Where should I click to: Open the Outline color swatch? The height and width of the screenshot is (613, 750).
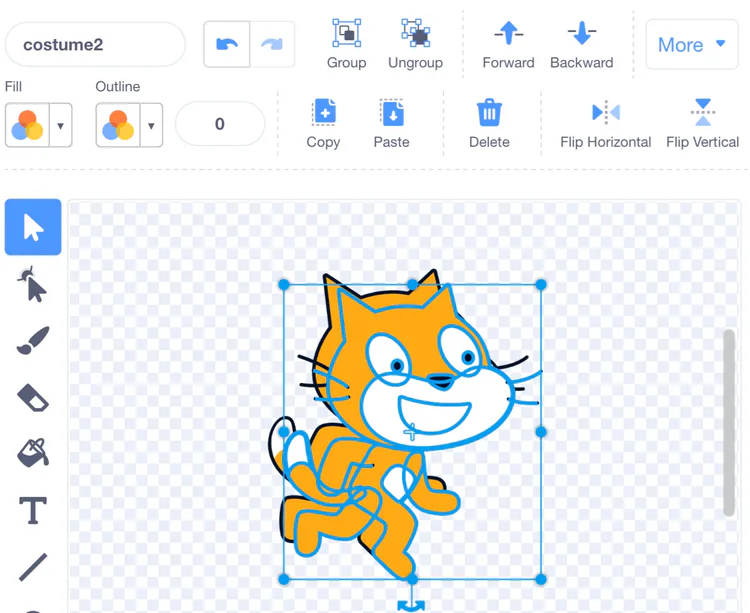pos(118,125)
